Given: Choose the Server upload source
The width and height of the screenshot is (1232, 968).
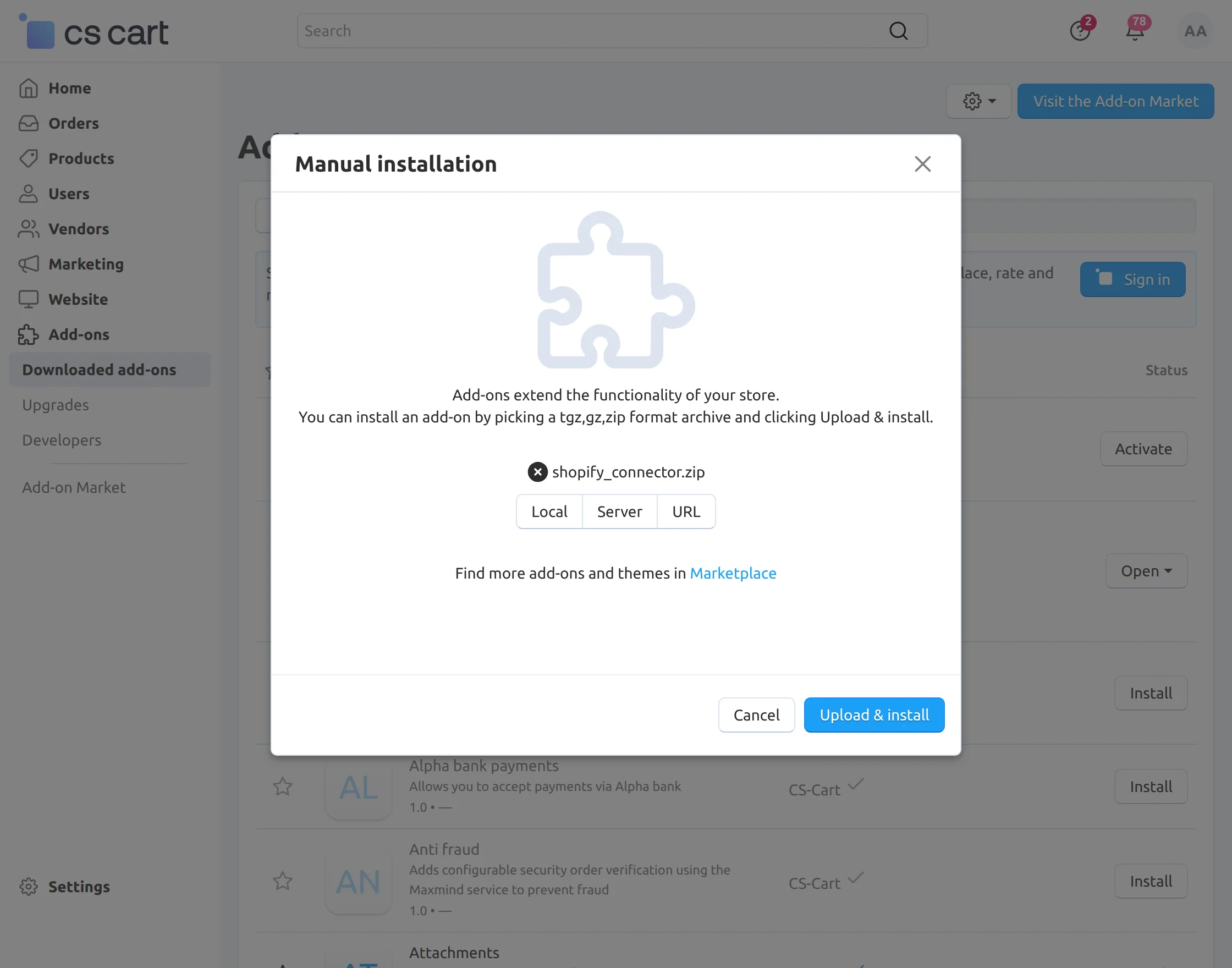Looking at the screenshot, I should (x=619, y=511).
